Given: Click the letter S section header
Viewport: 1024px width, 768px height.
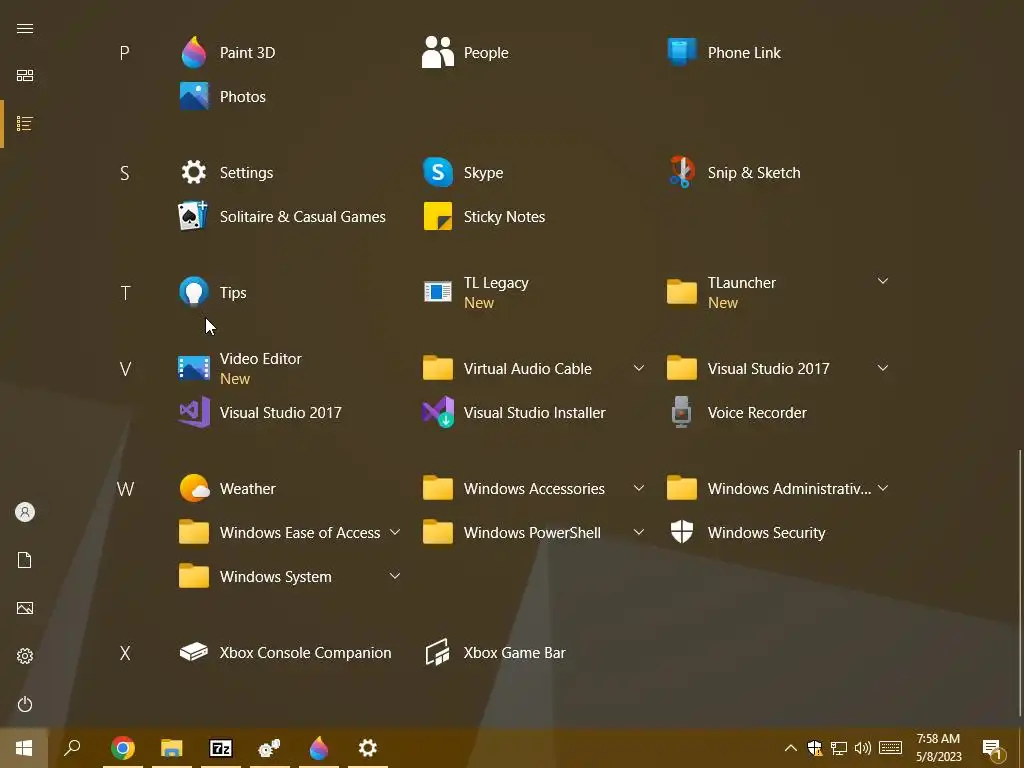Looking at the screenshot, I should (x=125, y=173).
